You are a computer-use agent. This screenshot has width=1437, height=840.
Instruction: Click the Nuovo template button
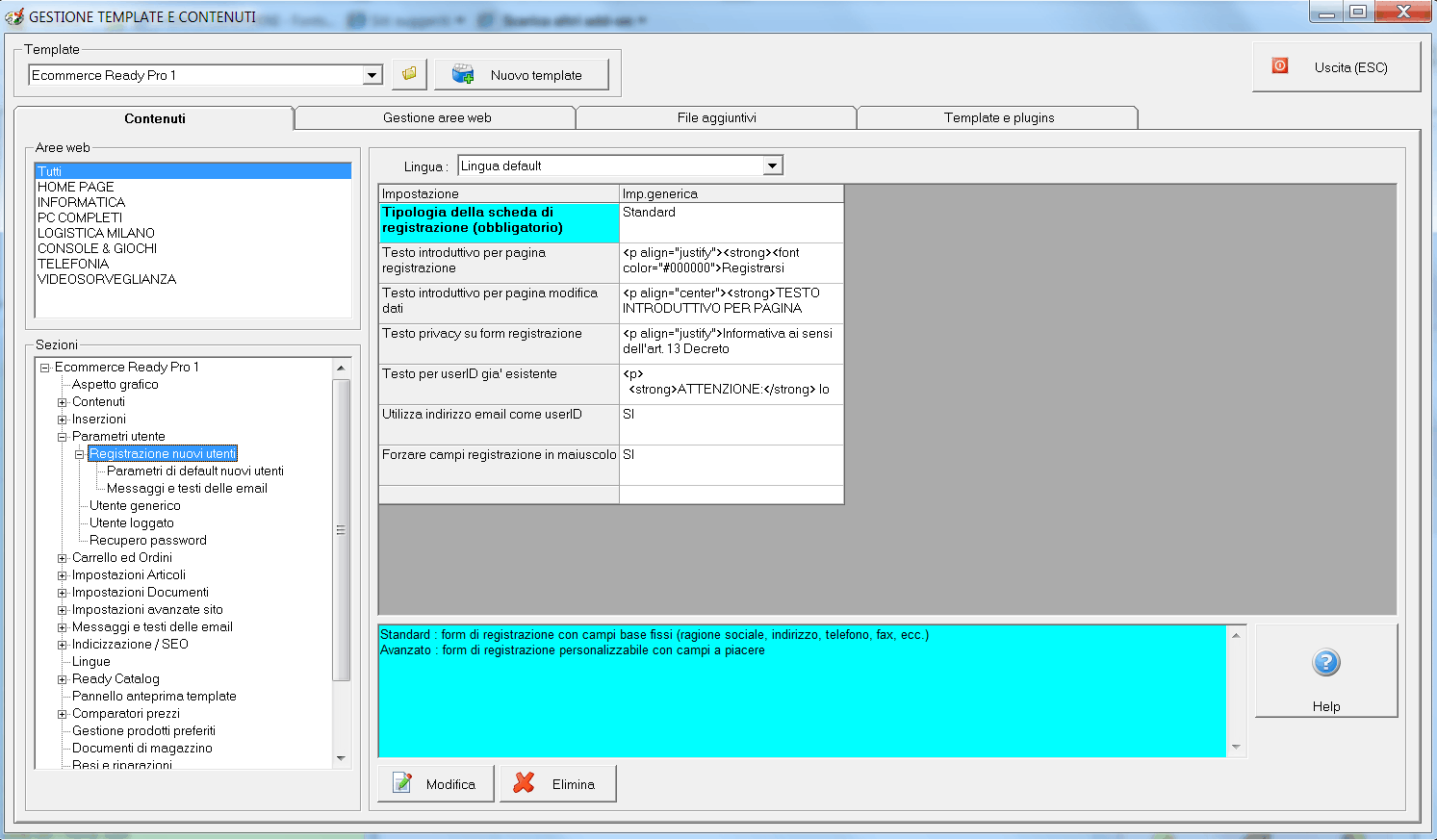(x=522, y=75)
